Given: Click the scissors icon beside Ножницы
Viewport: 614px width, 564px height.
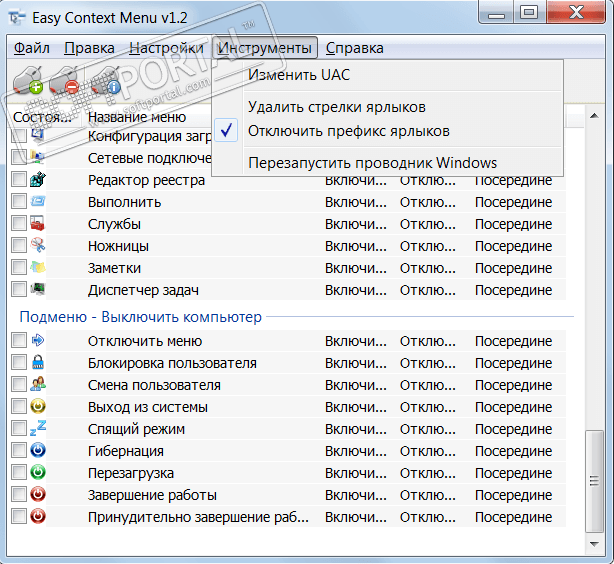Looking at the screenshot, I should coord(38,245).
